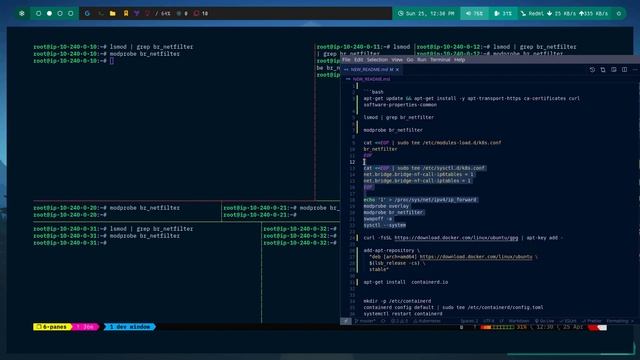Click the purple app icon in top bar
The image size is (640, 360).
[x=137, y=13]
